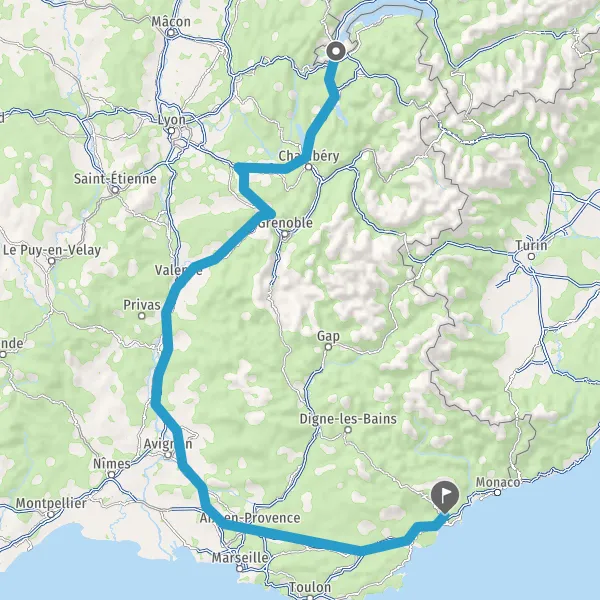Select the Lyon city dot
This screenshot has height=600, width=600.
[x=172, y=131]
